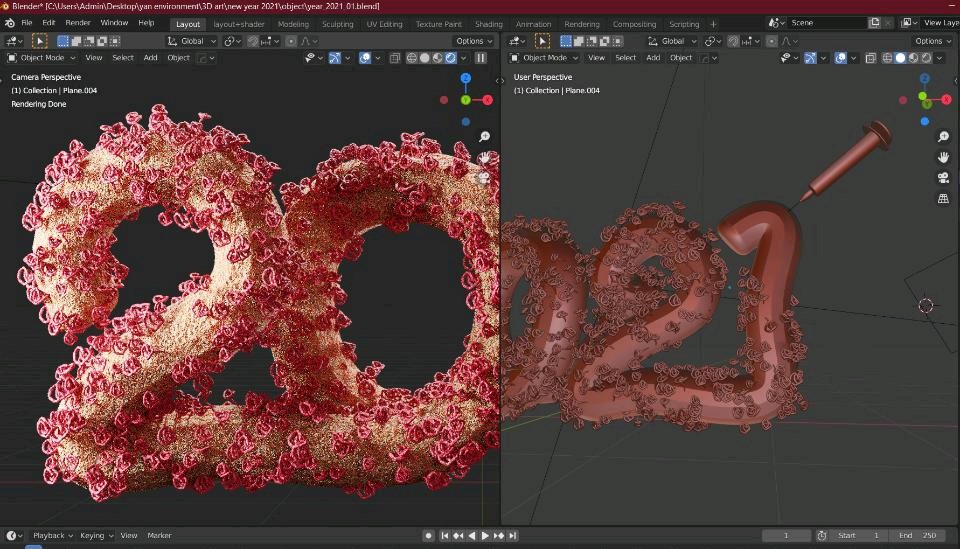Click the zoom magnifier gizmo in right viewport
The width and height of the screenshot is (960, 549).
[x=943, y=137]
